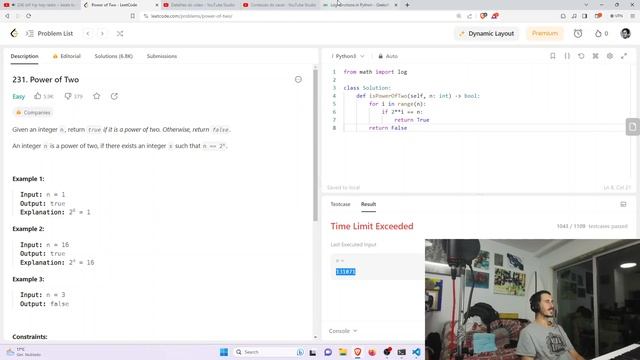Image resolution: width=640 pixels, height=360 pixels.
Task: Open Visual Studio Code from taskbar
Action: click(416, 352)
